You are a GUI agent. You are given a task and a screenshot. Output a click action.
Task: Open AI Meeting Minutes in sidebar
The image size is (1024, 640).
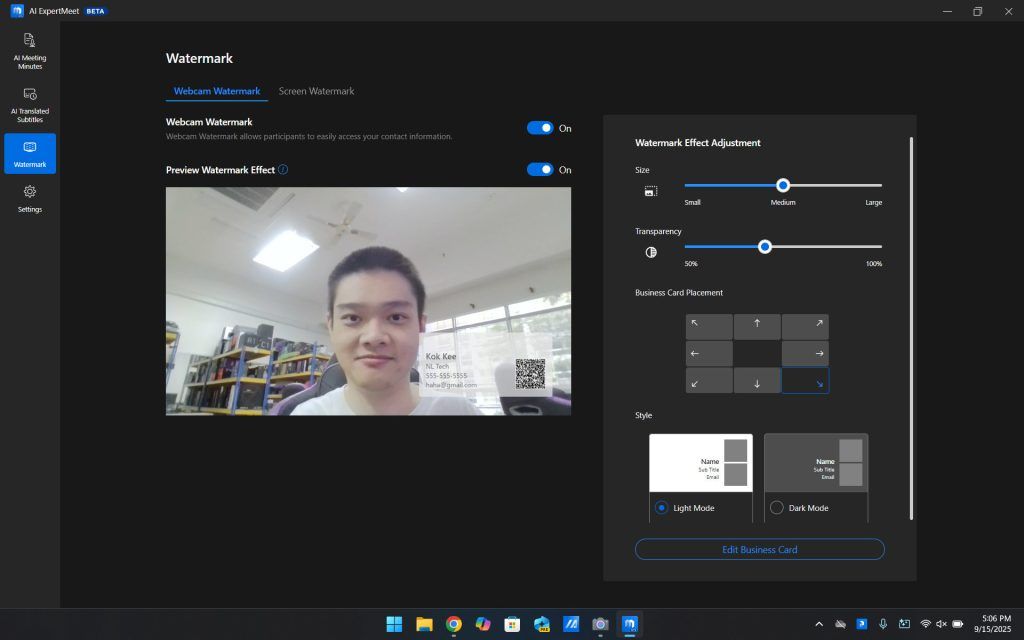coord(30,50)
